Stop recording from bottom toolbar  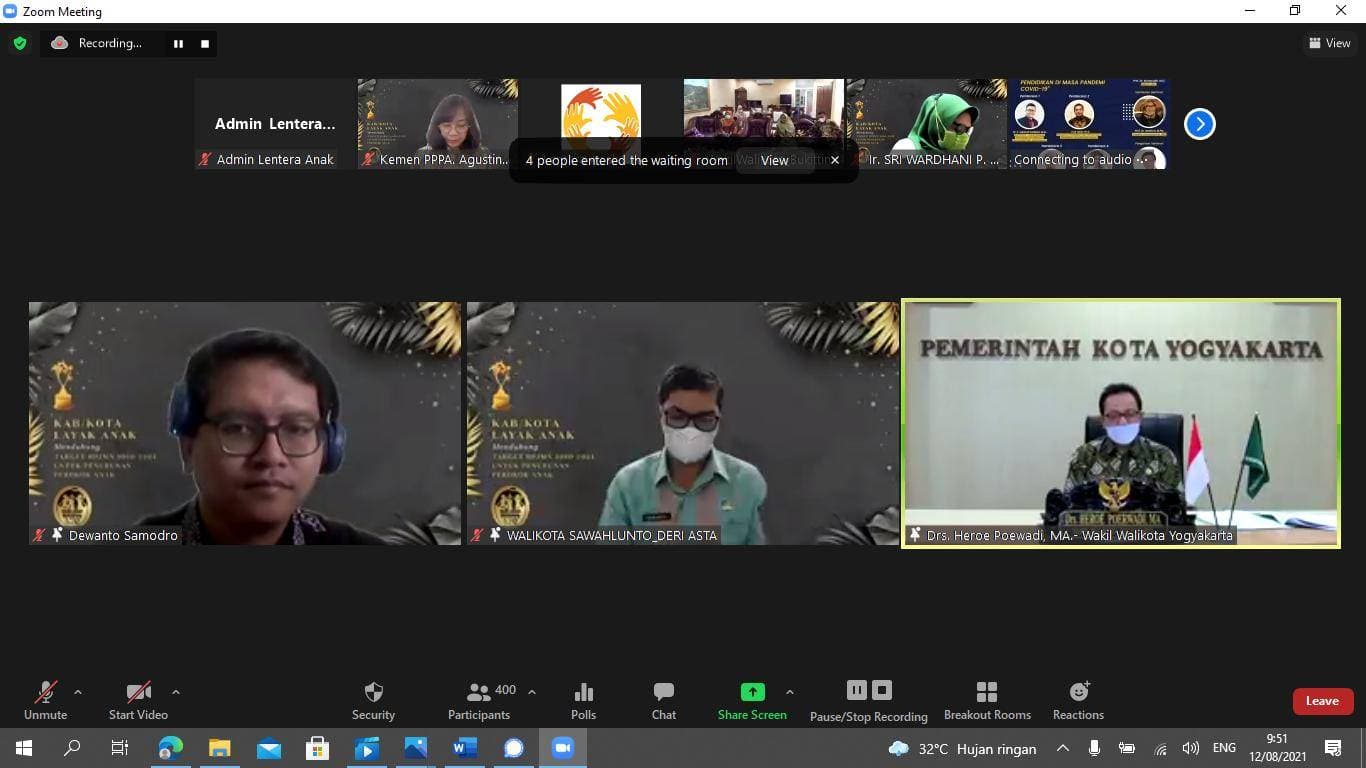[x=882, y=690]
